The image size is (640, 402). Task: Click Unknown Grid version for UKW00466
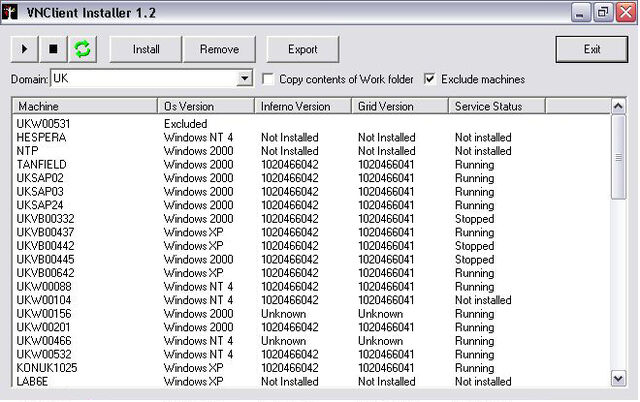(380, 340)
